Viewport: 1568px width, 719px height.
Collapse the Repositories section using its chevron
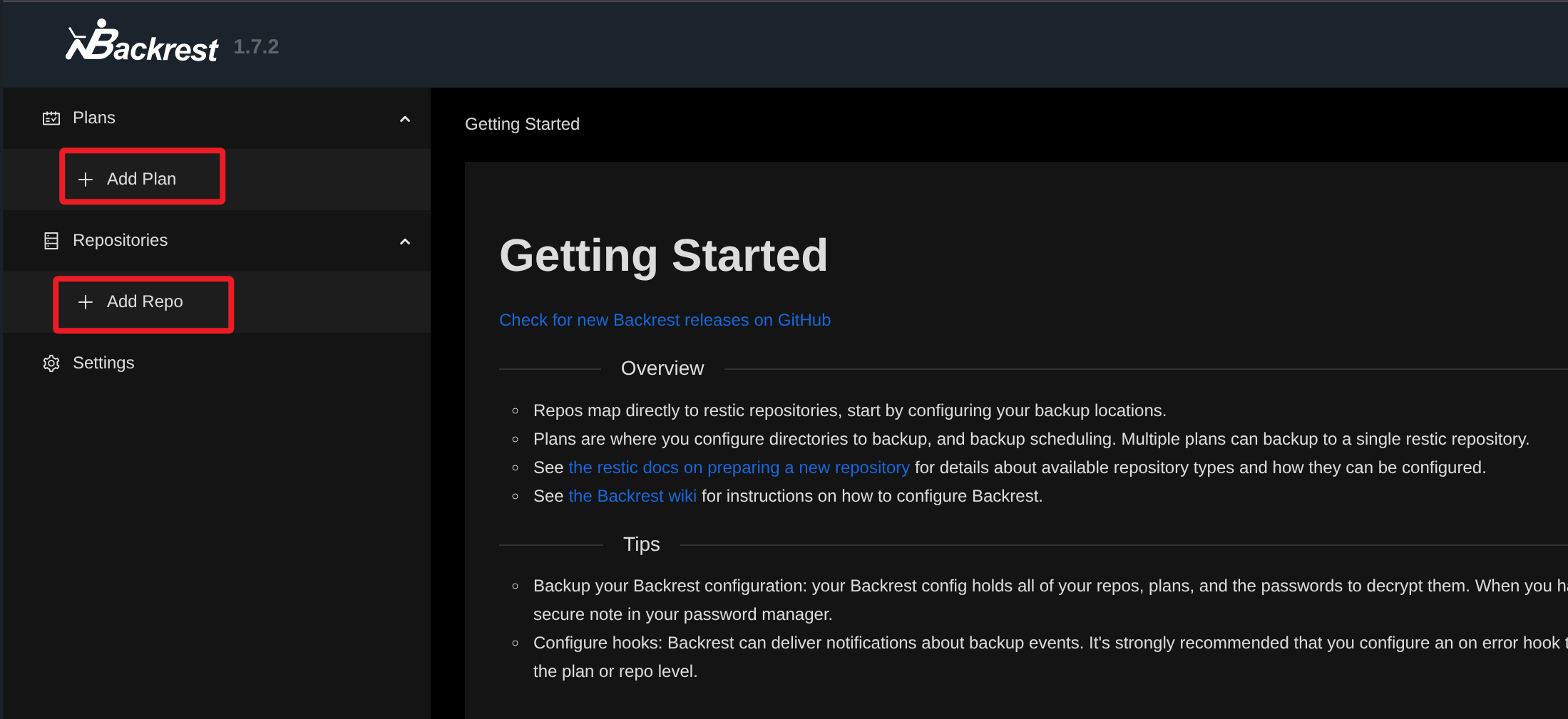coord(405,242)
